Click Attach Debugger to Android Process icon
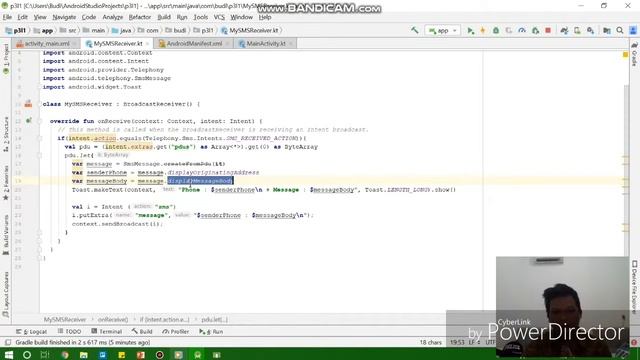Image resolution: width=640 pixels, height=360 pixels. click(535, 30)
